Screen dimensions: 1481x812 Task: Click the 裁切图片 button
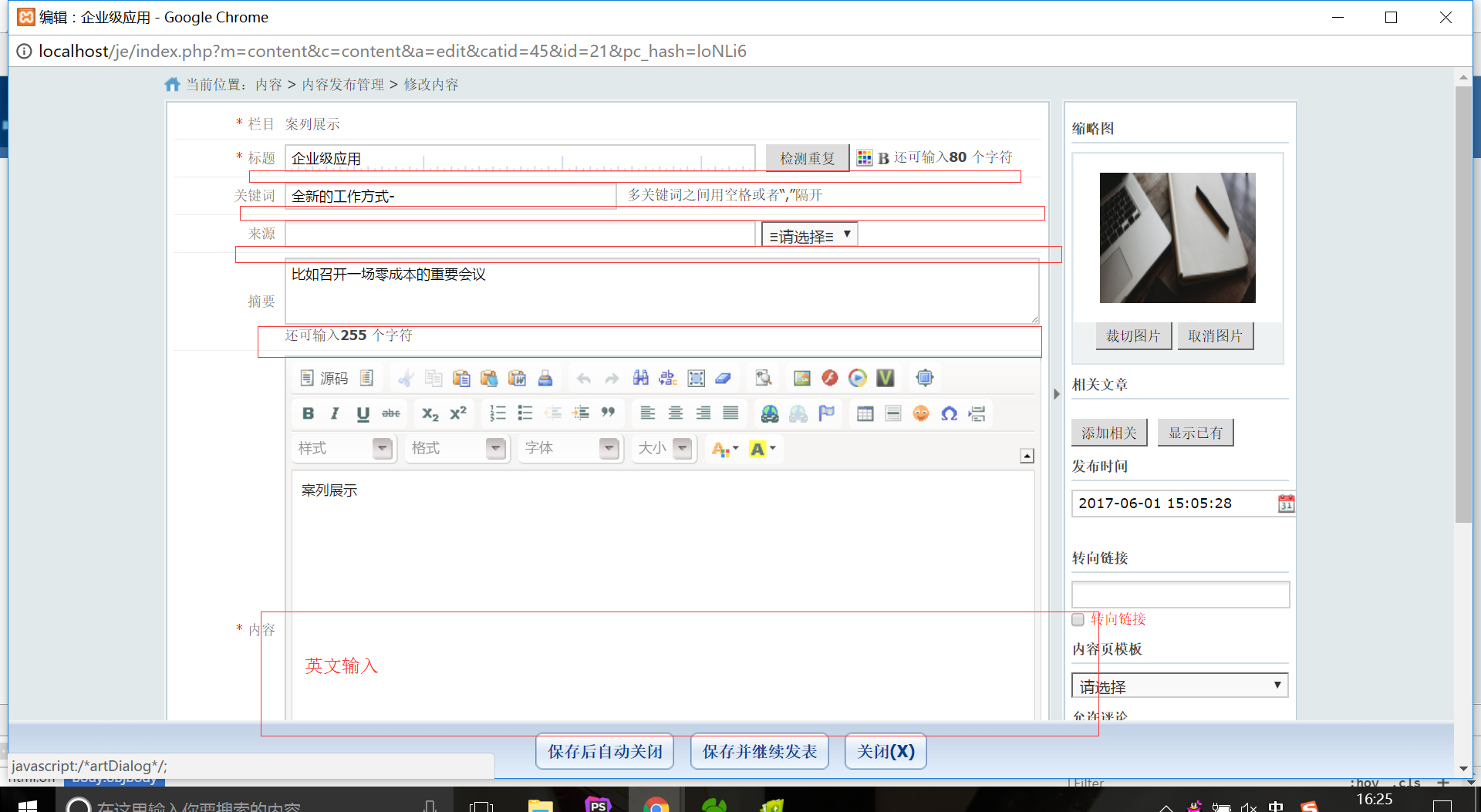click(x=1133, y=336)
